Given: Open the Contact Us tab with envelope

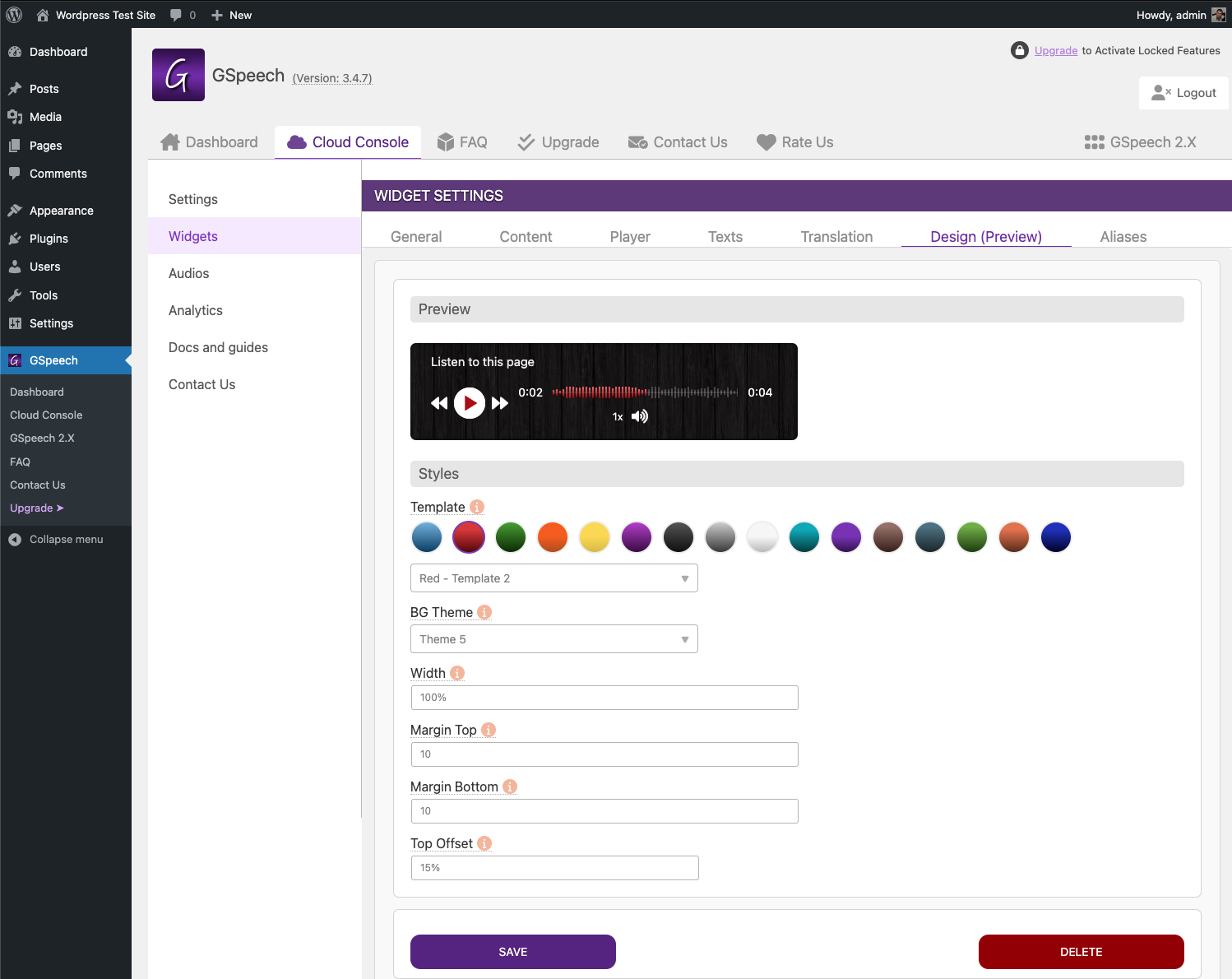Looking at the screenshot, I should (x=678, y=142).
